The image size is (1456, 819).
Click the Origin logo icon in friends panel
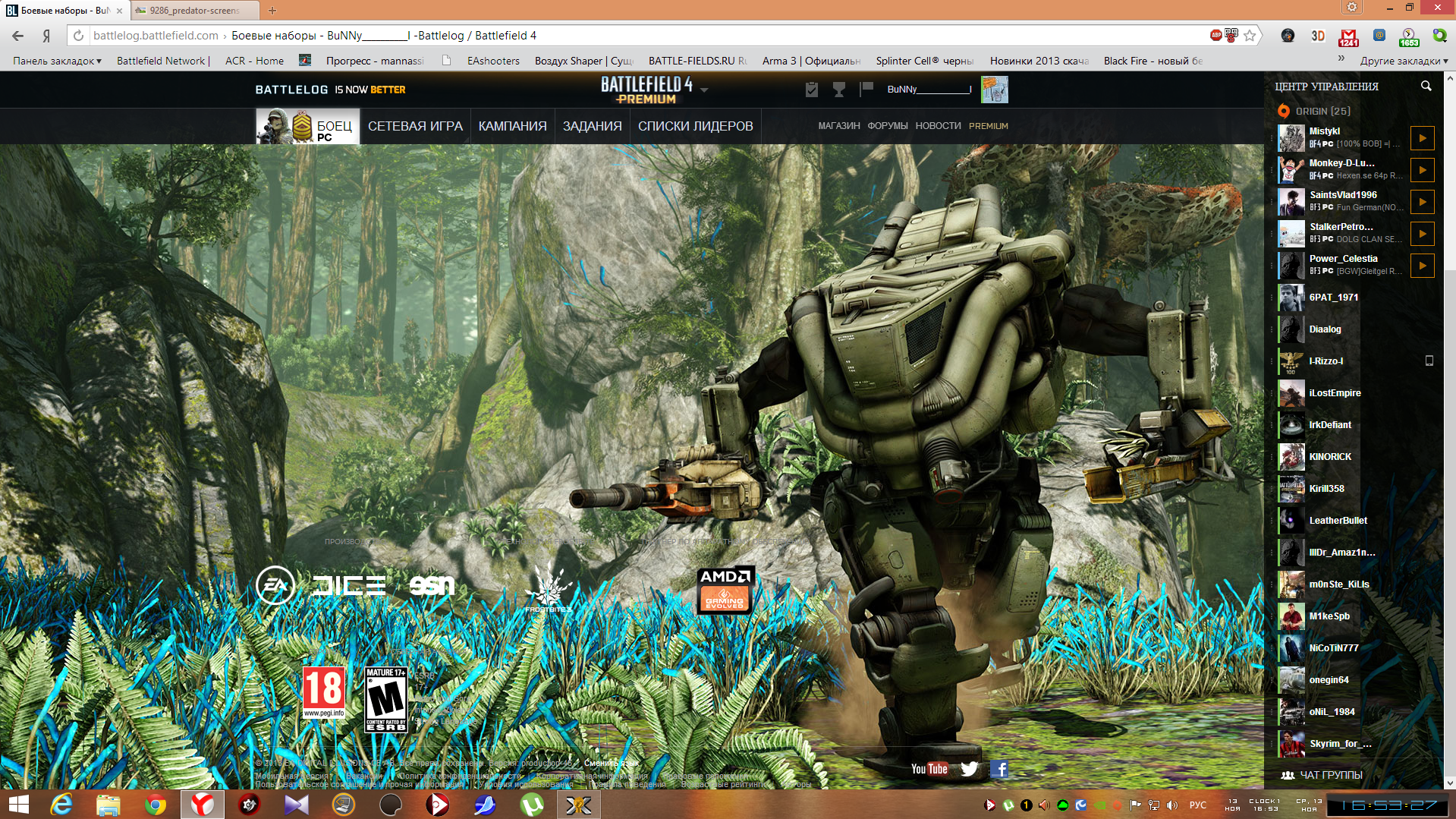click(x=1284, y=112)
